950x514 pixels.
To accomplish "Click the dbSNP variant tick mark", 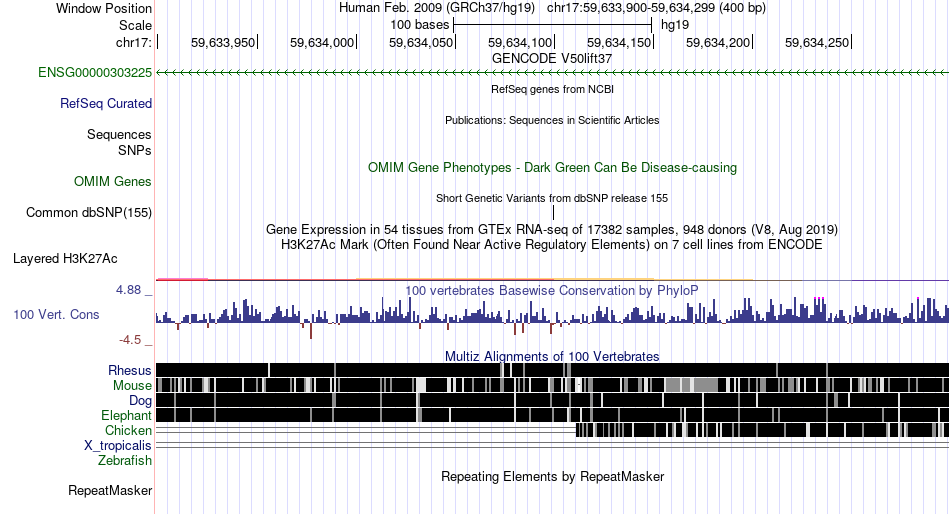I will pyautogui.click(x=553, y=212).
